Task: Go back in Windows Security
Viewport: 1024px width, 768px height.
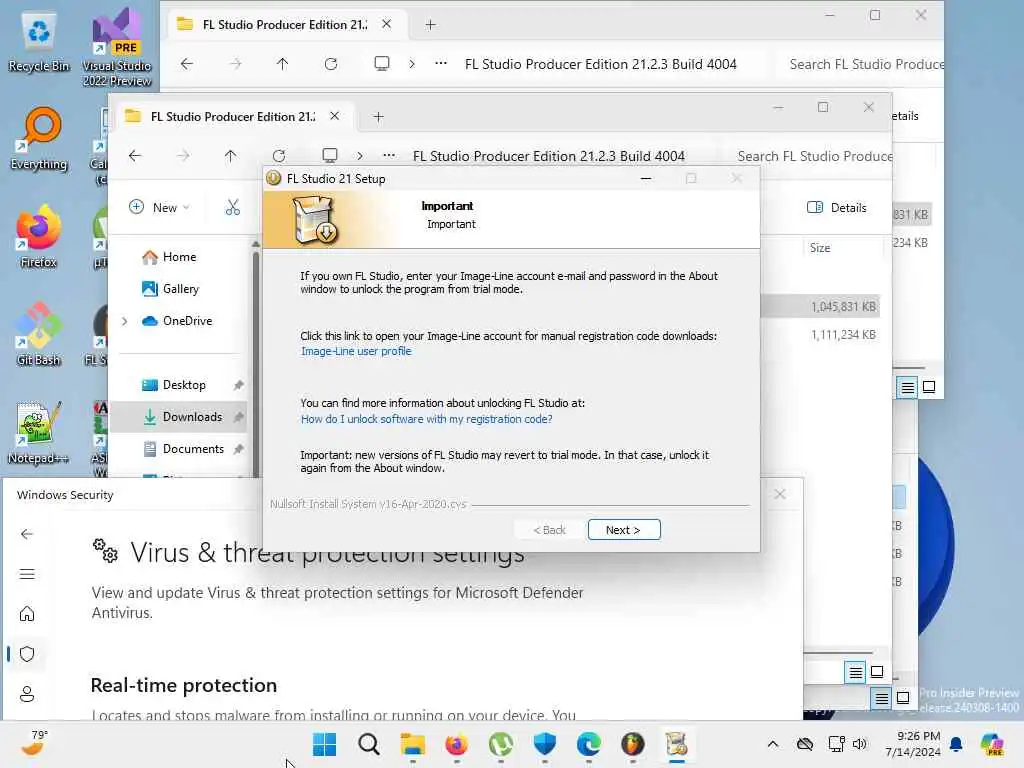Action: (27, 534)
